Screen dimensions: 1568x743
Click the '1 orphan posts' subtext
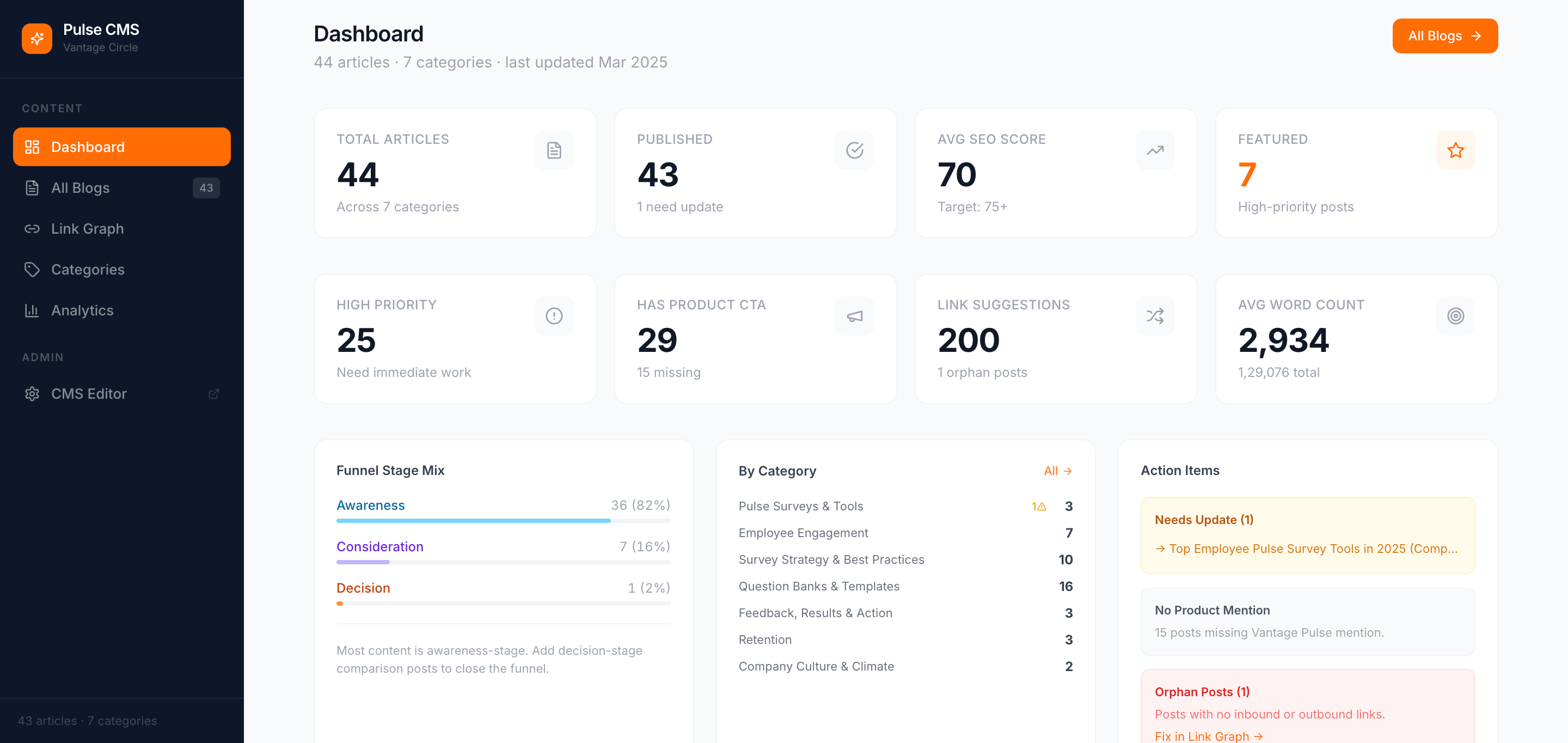coord(982,373)
